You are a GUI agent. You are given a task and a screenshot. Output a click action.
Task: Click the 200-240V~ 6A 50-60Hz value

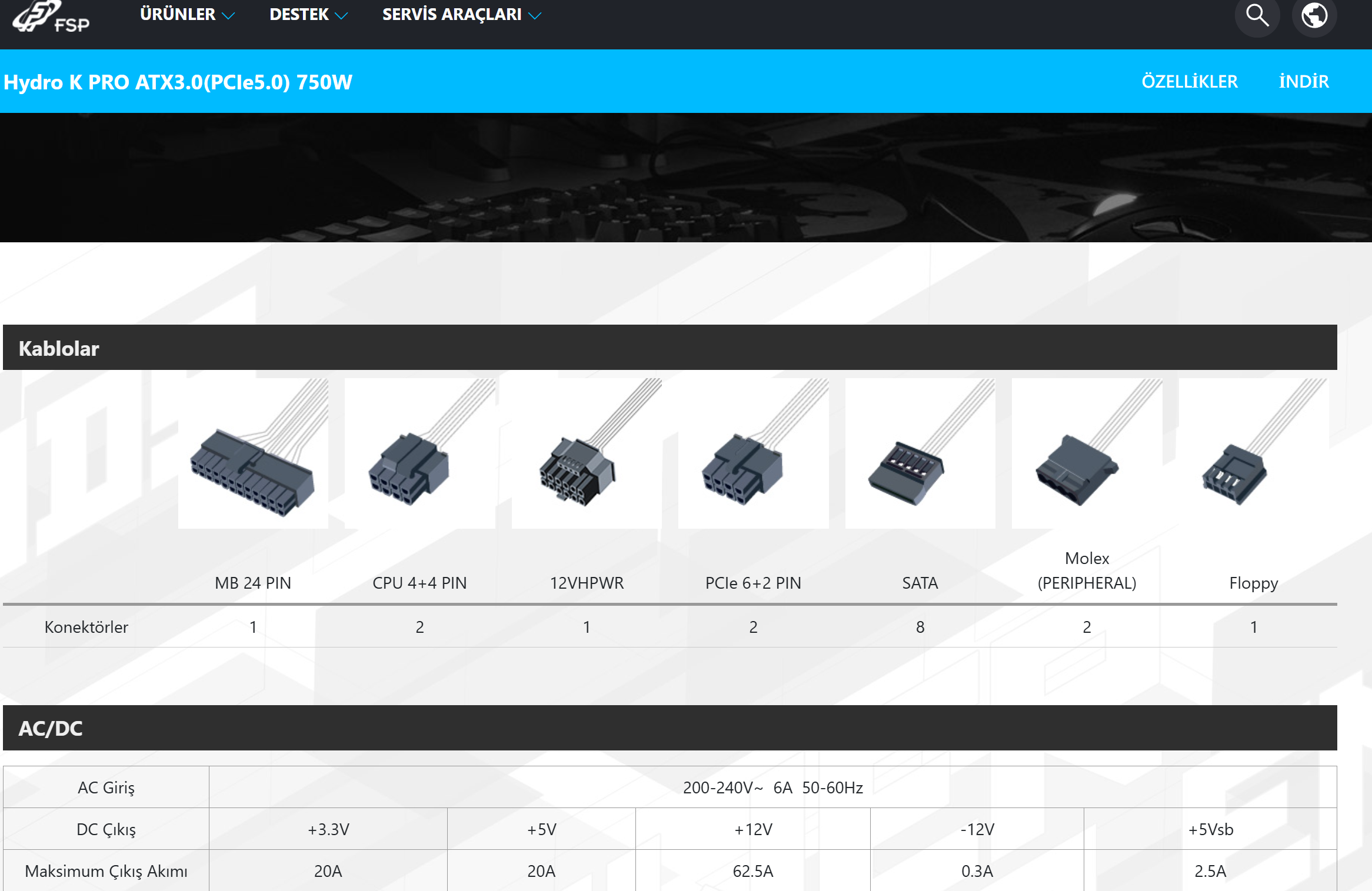click(773, 787)
